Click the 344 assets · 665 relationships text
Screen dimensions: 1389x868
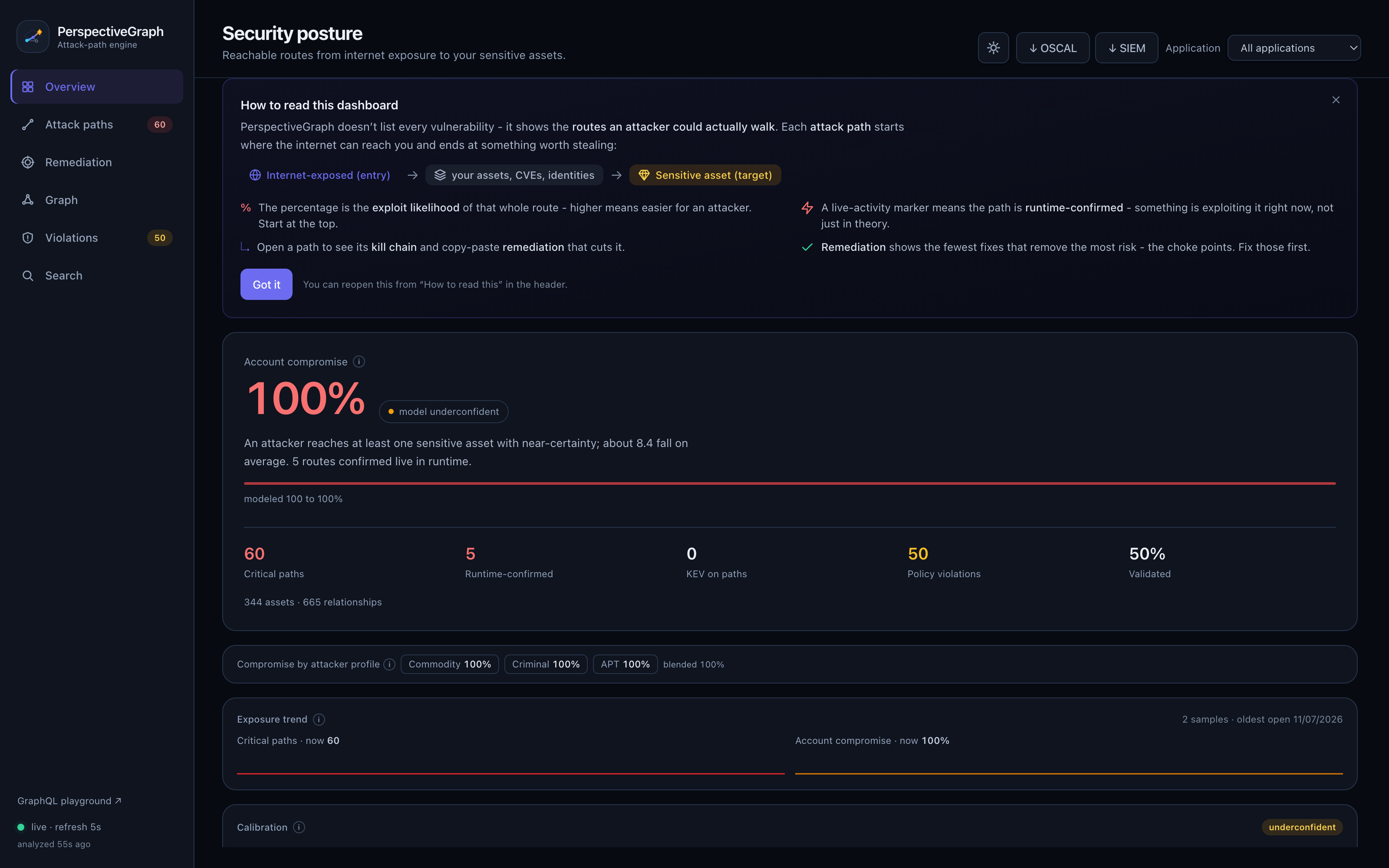coord(313,602)
